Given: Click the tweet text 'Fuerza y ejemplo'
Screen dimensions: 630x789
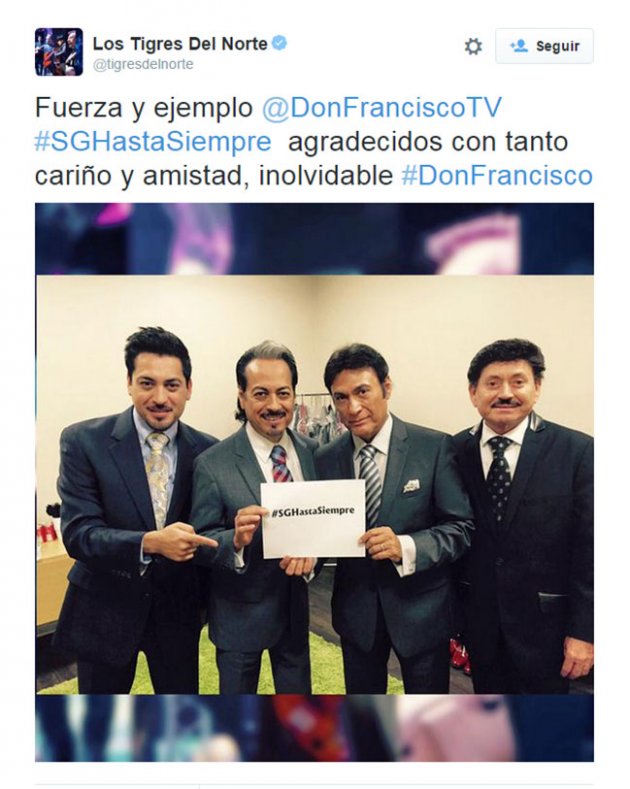Looking at the screenshot, I should [x=143, y=108].
